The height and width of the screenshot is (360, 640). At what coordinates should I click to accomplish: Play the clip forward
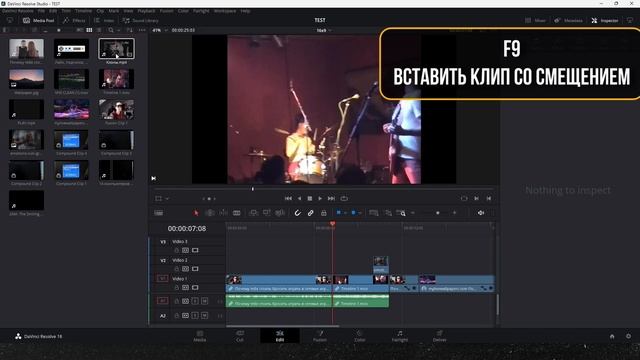[320, 199]
